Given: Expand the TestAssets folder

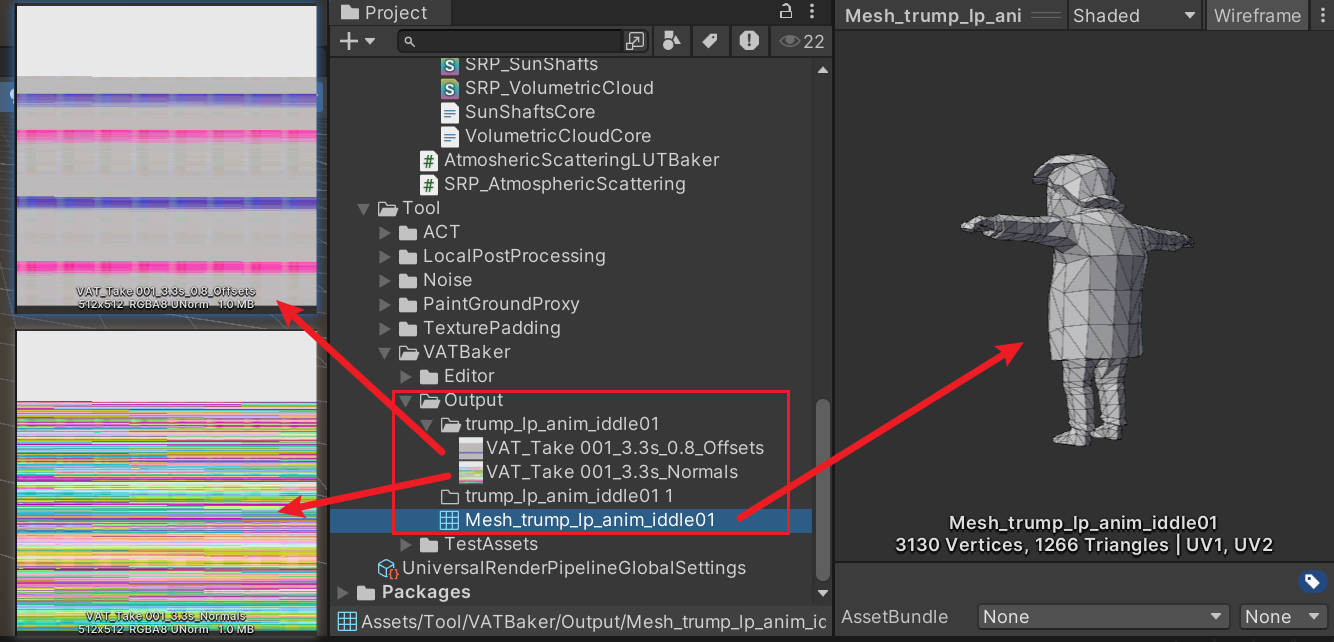Looking at the screenshot, I should pyautogui.click(x=406, y=544).
